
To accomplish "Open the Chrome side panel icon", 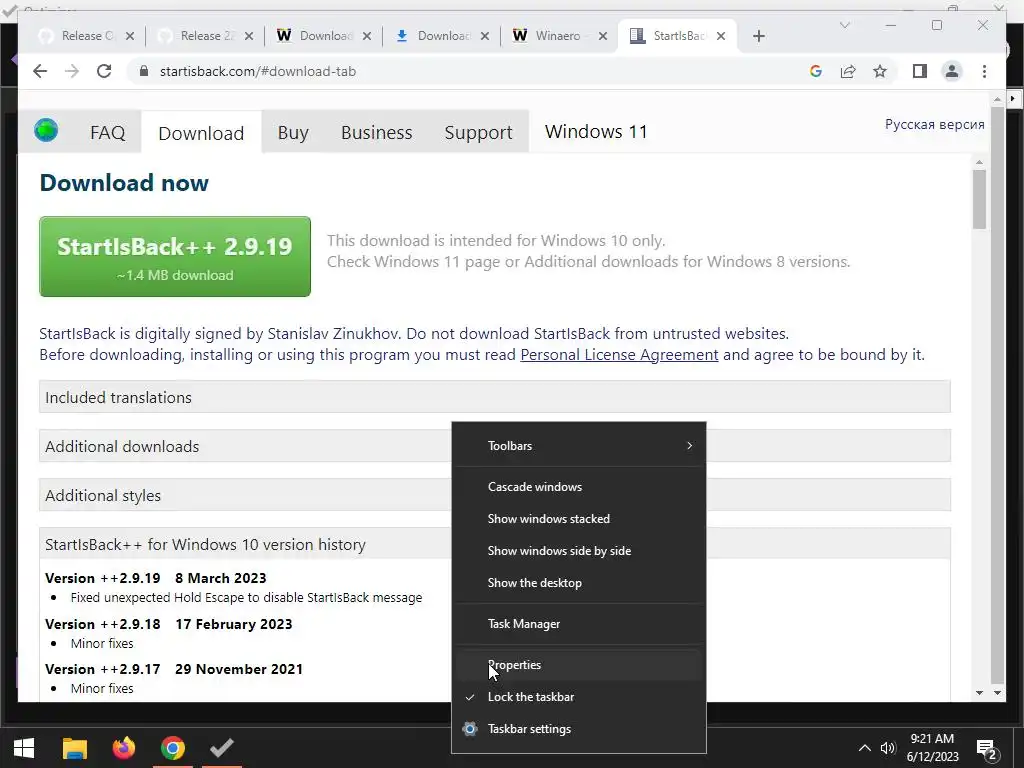I will coord(920,71).
